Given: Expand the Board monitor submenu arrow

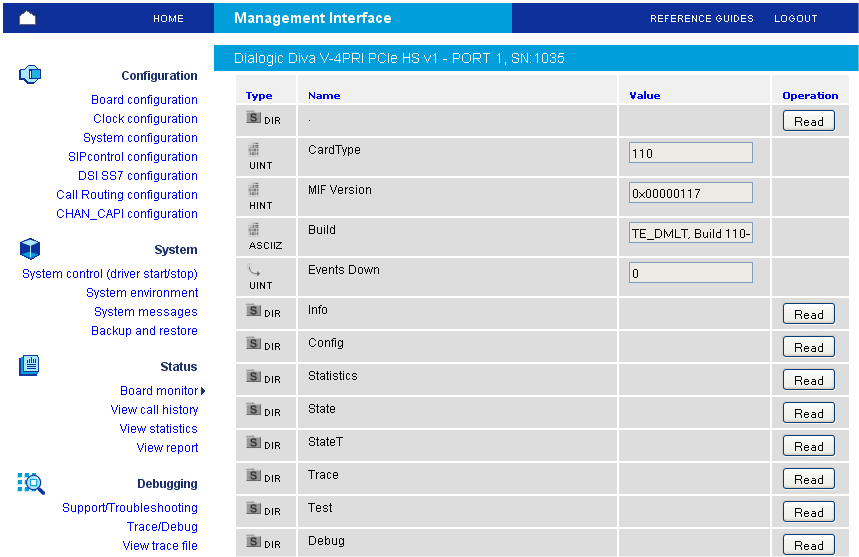Looking at the screenshot, I should point(203,391).
